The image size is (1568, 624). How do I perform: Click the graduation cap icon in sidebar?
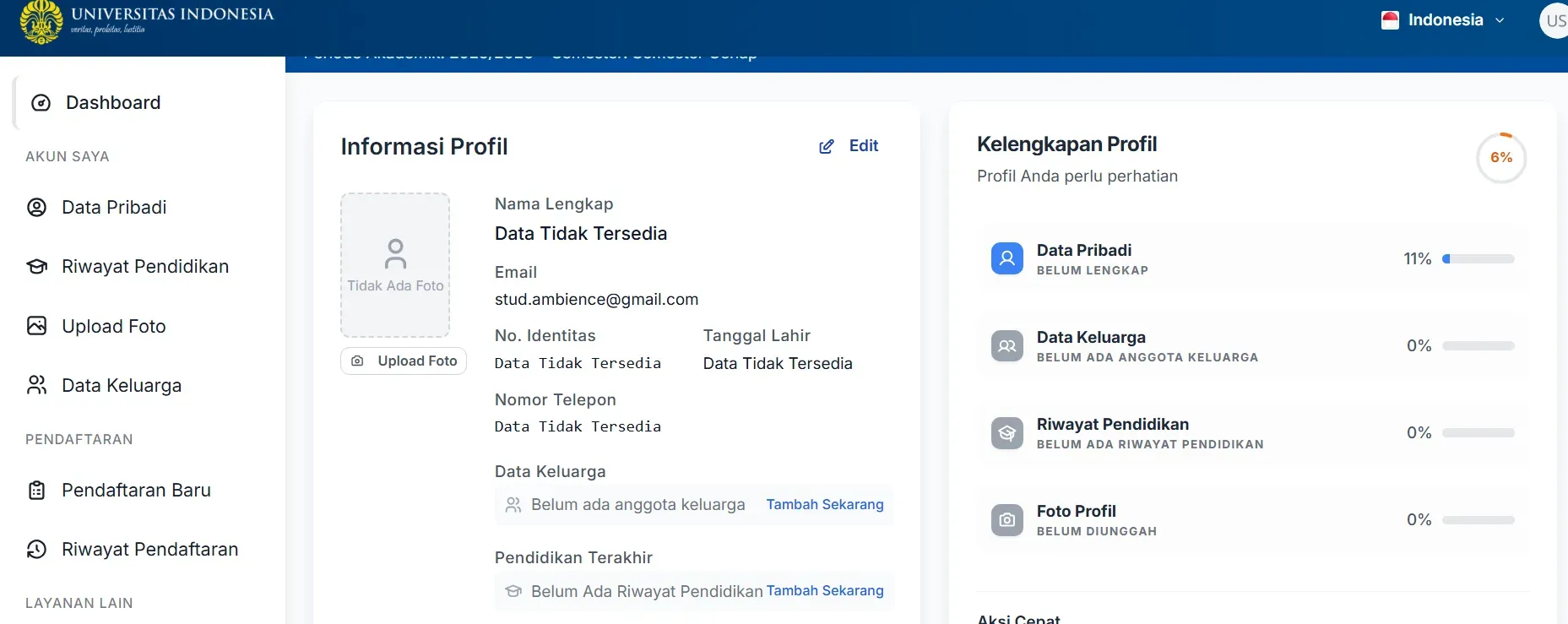pos(37,267)
